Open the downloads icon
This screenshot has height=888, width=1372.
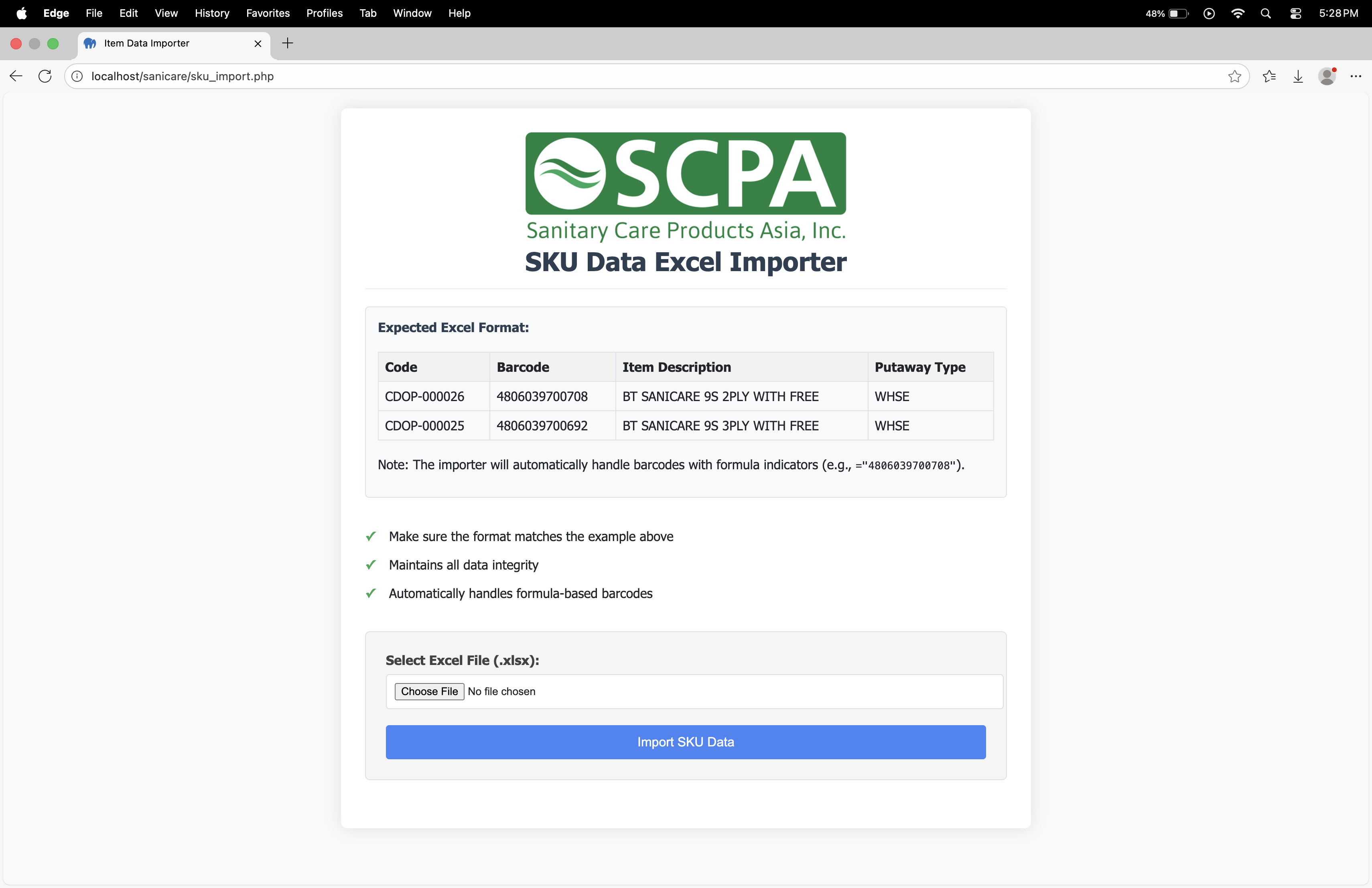coord(1298,76)
